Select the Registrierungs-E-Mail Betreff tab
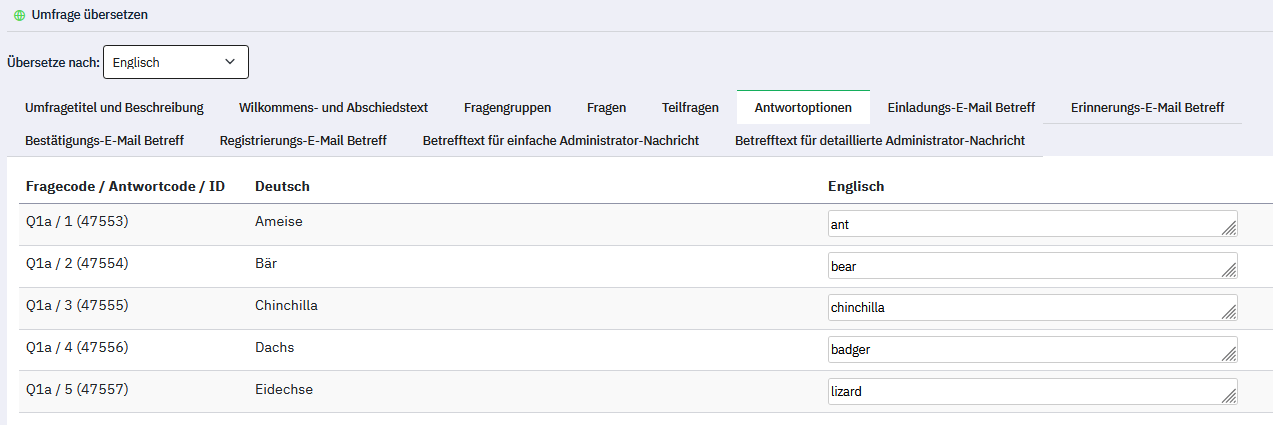Image resolution: width=1273 pixels, height=425 pixels. coord(303,140)
